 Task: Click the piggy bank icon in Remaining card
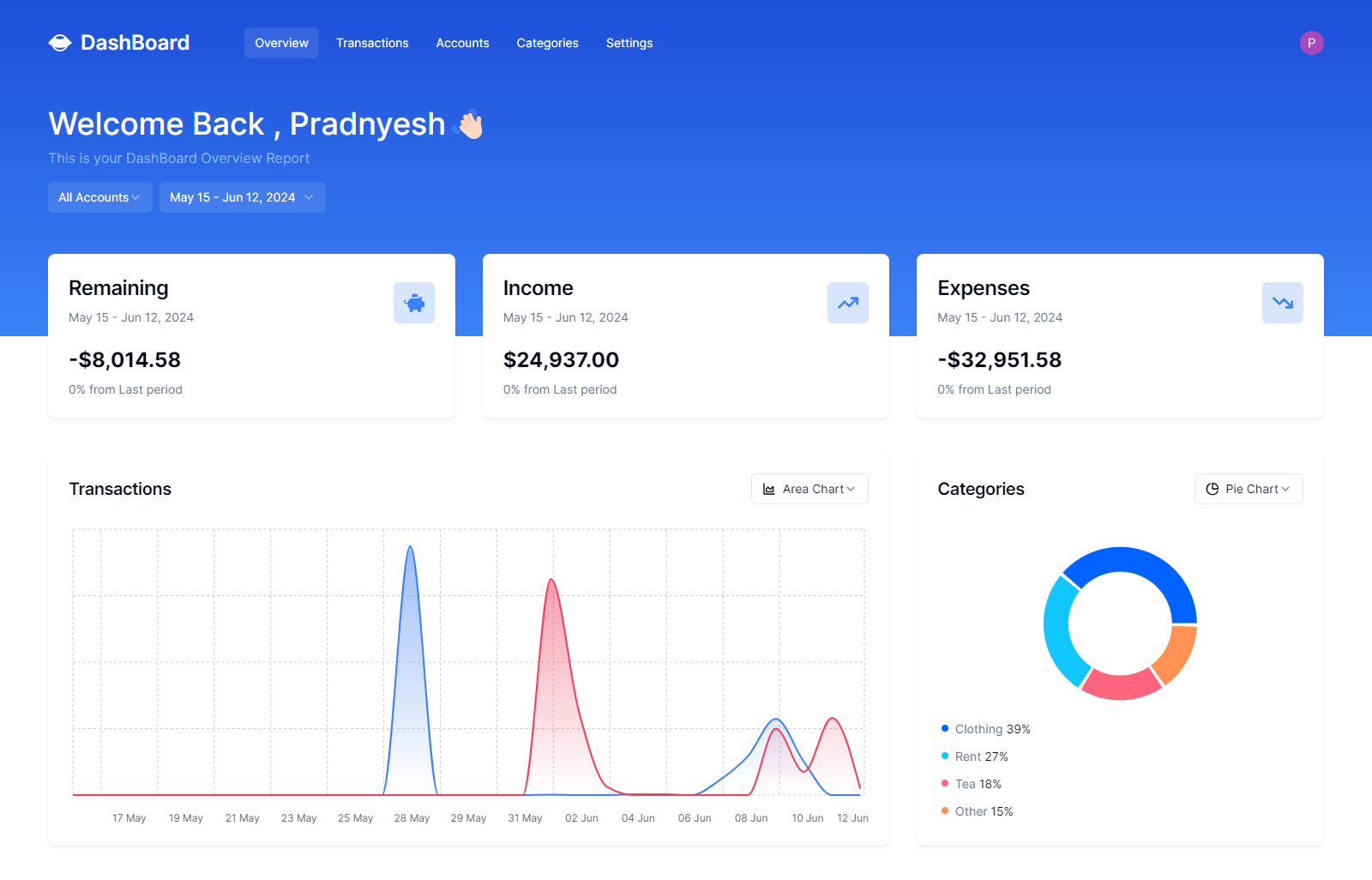[x=414, y=303]
